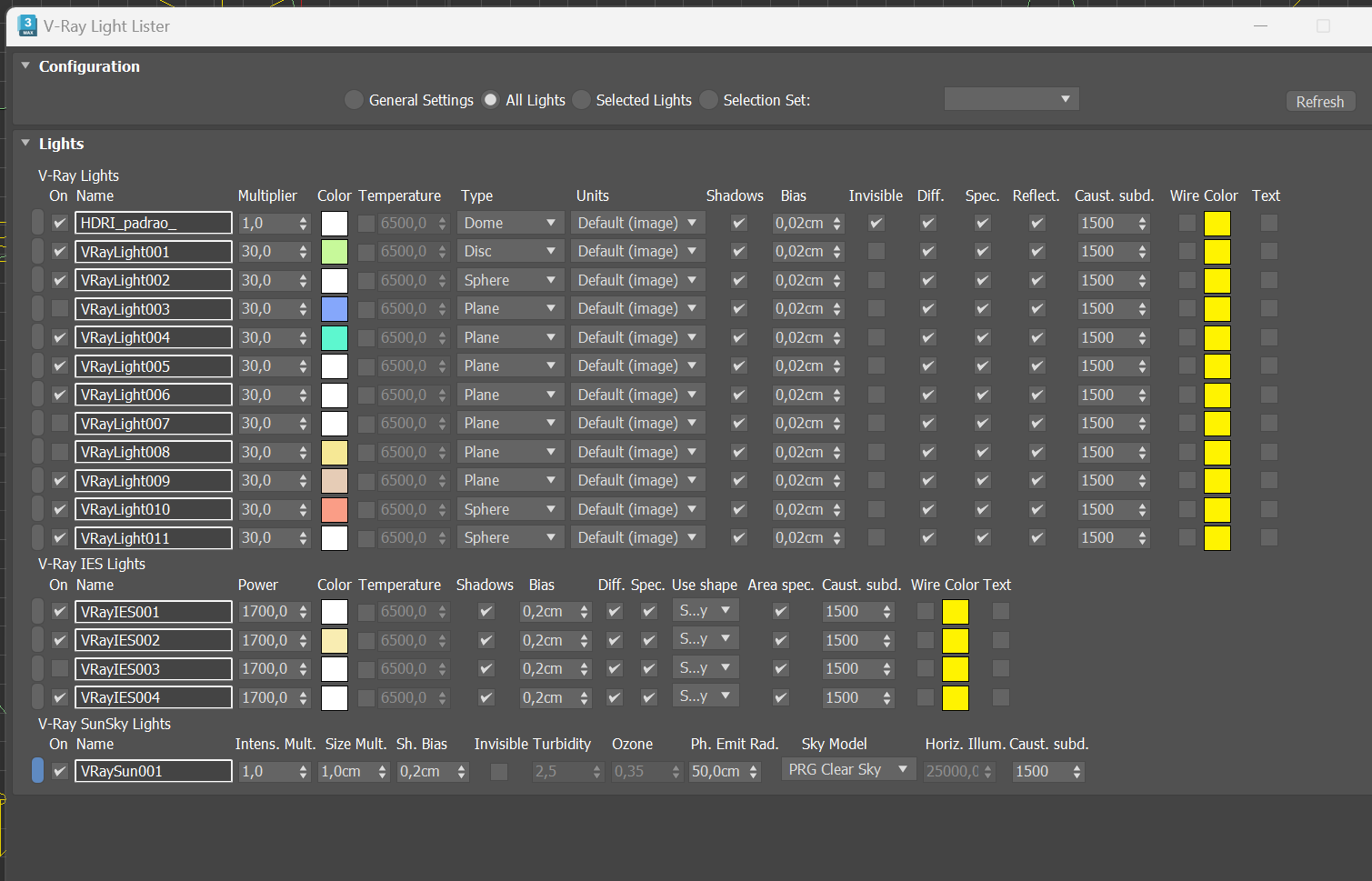Click the row select handle for VRayIES002

(37, 640)
